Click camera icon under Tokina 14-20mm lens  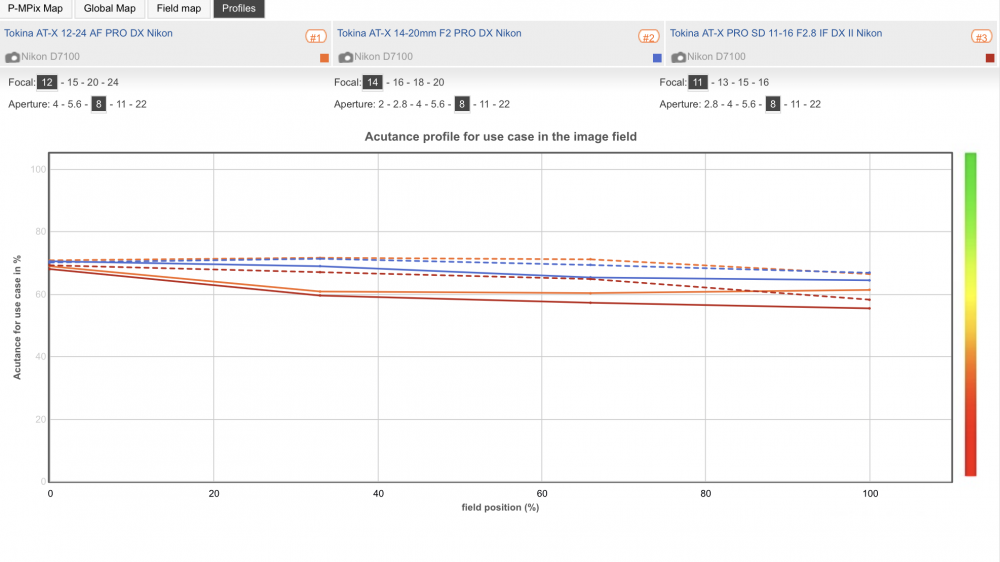[346, 57]
